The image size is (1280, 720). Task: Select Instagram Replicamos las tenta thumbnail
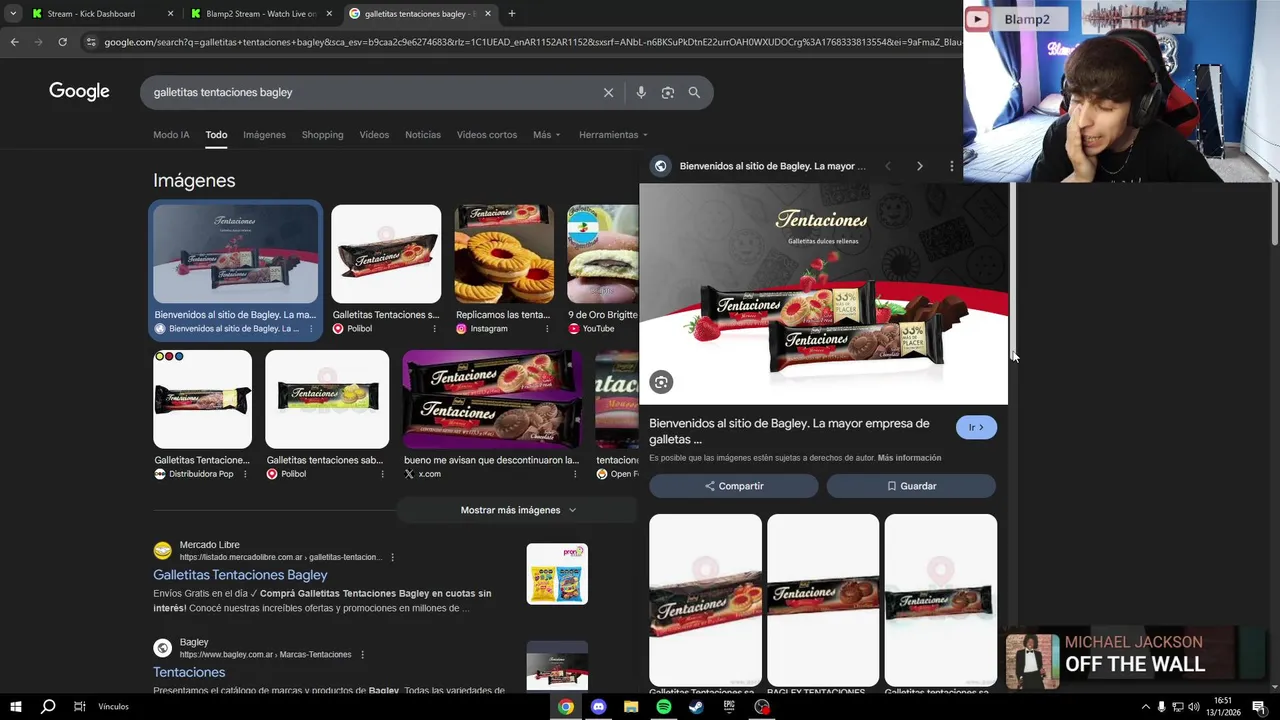504,254
